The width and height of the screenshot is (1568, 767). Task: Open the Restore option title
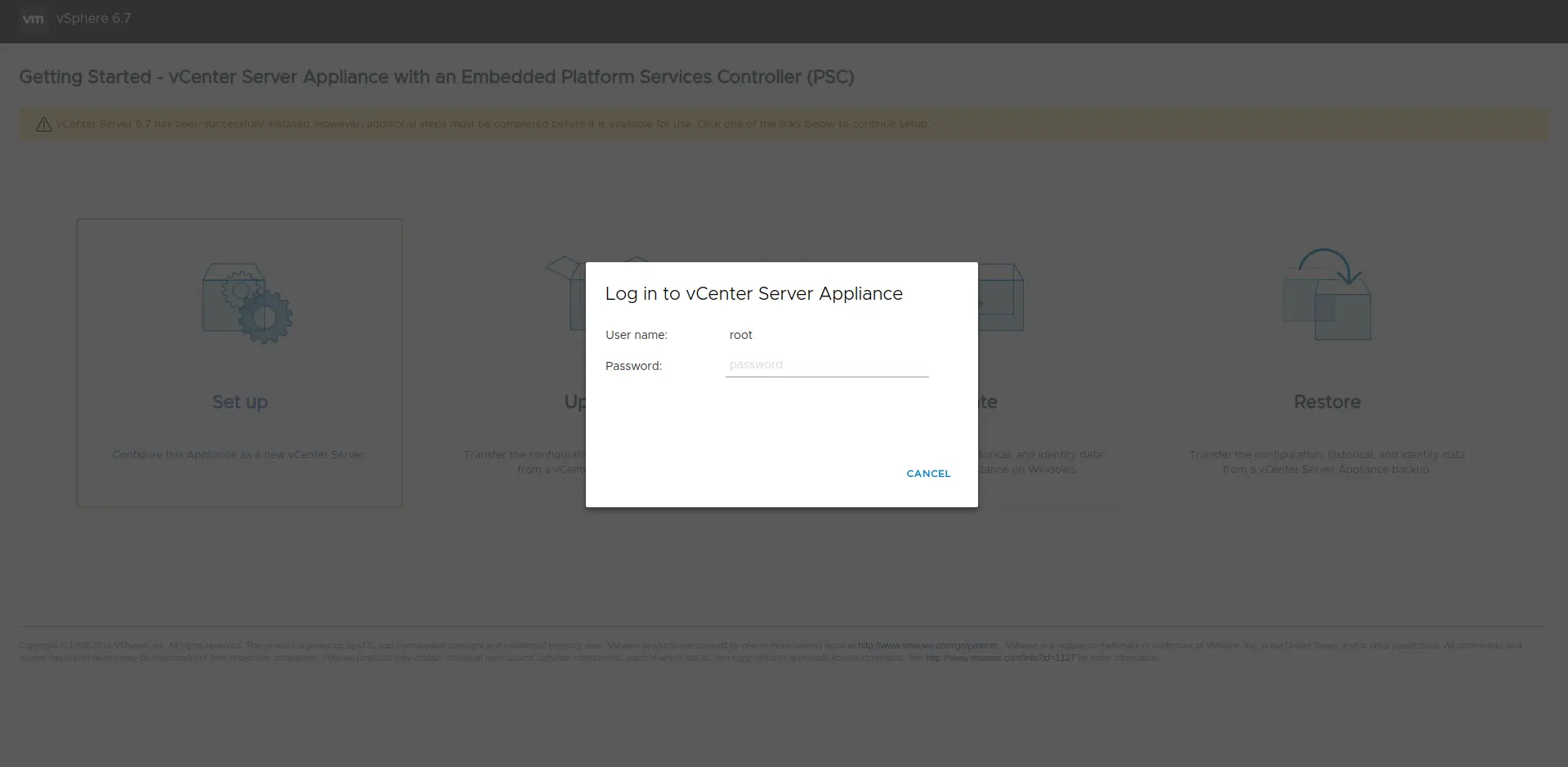(1327, 402)
